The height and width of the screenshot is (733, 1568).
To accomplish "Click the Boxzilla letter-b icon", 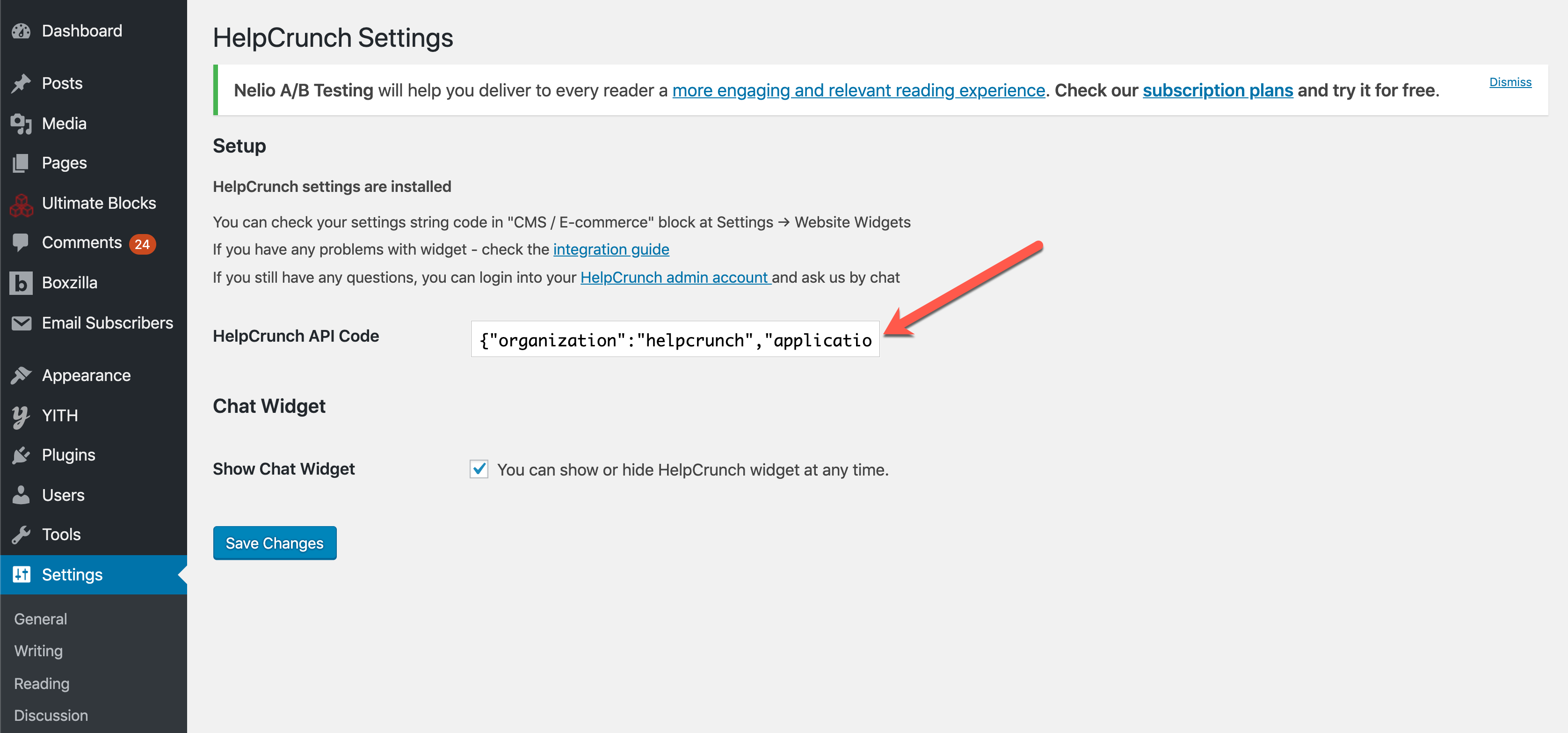I will pyautogui.click(x=22, y=283).
